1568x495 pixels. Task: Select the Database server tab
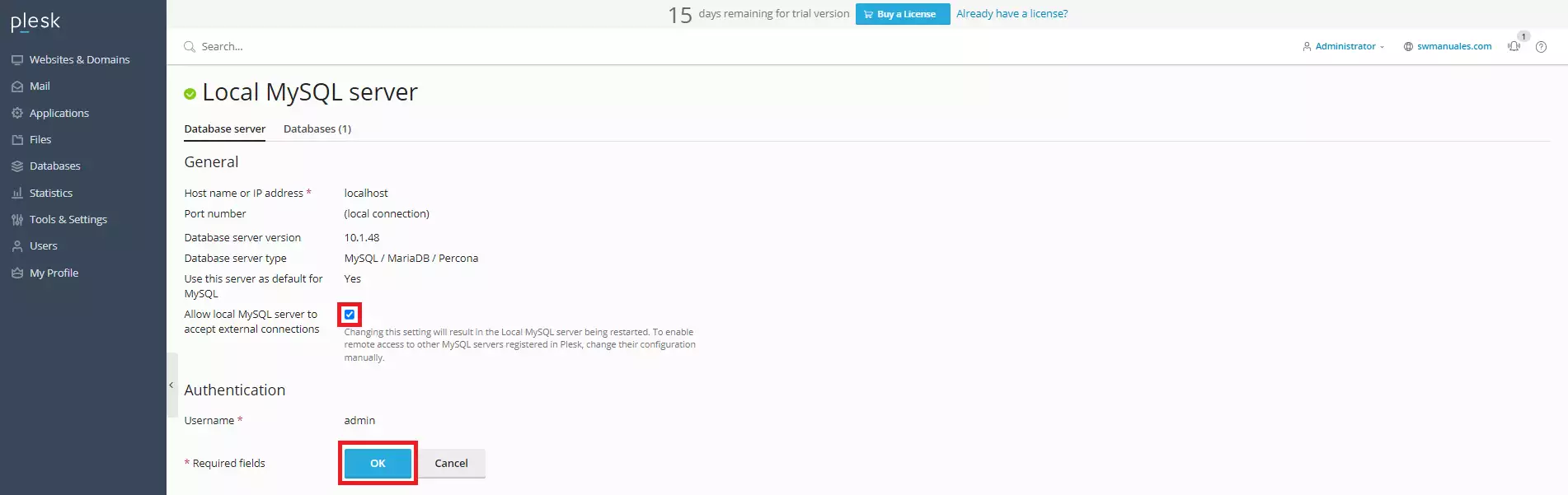click(224, 129)
